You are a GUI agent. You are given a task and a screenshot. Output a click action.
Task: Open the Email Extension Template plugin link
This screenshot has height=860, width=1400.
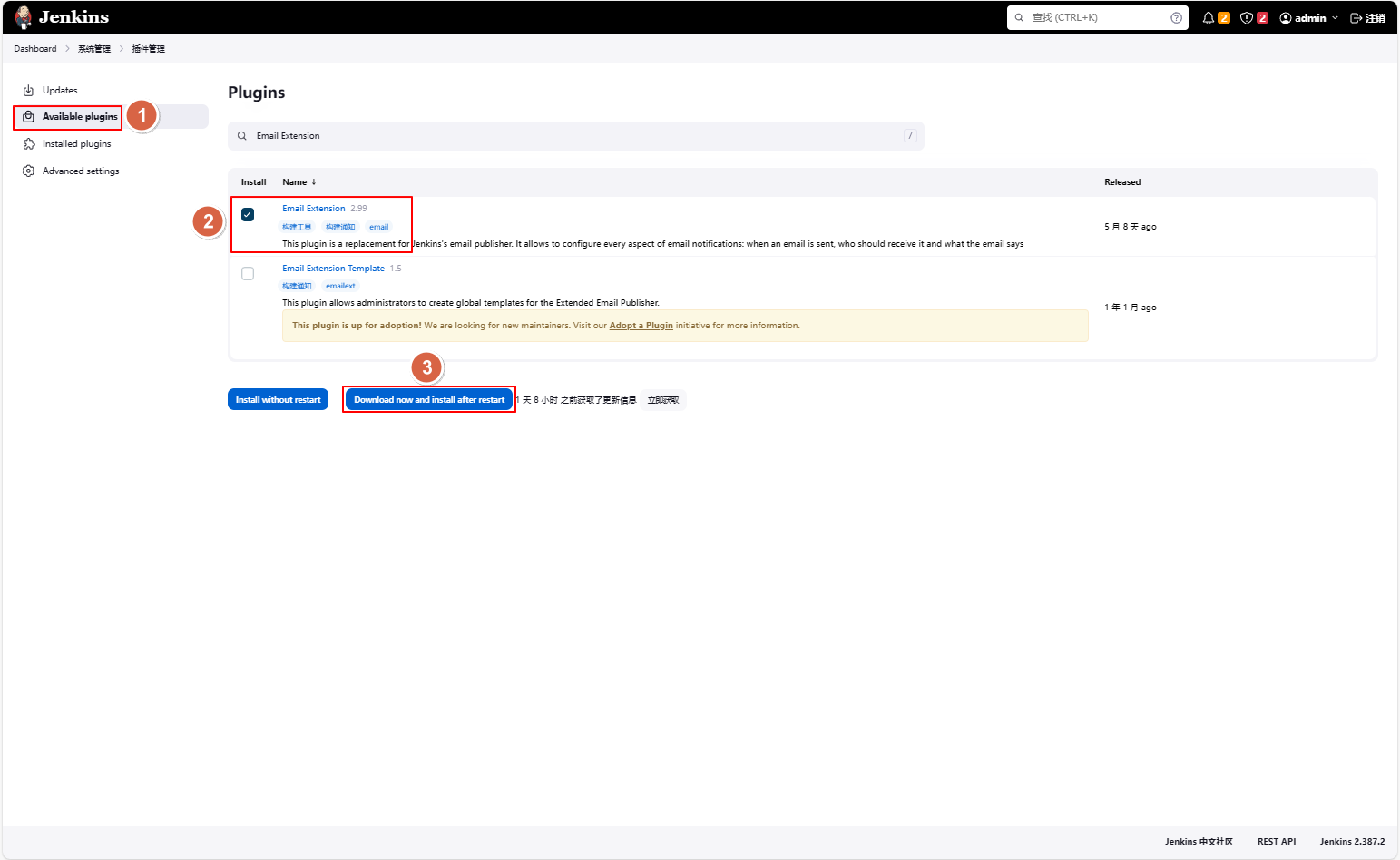click(x=333, y=269)
